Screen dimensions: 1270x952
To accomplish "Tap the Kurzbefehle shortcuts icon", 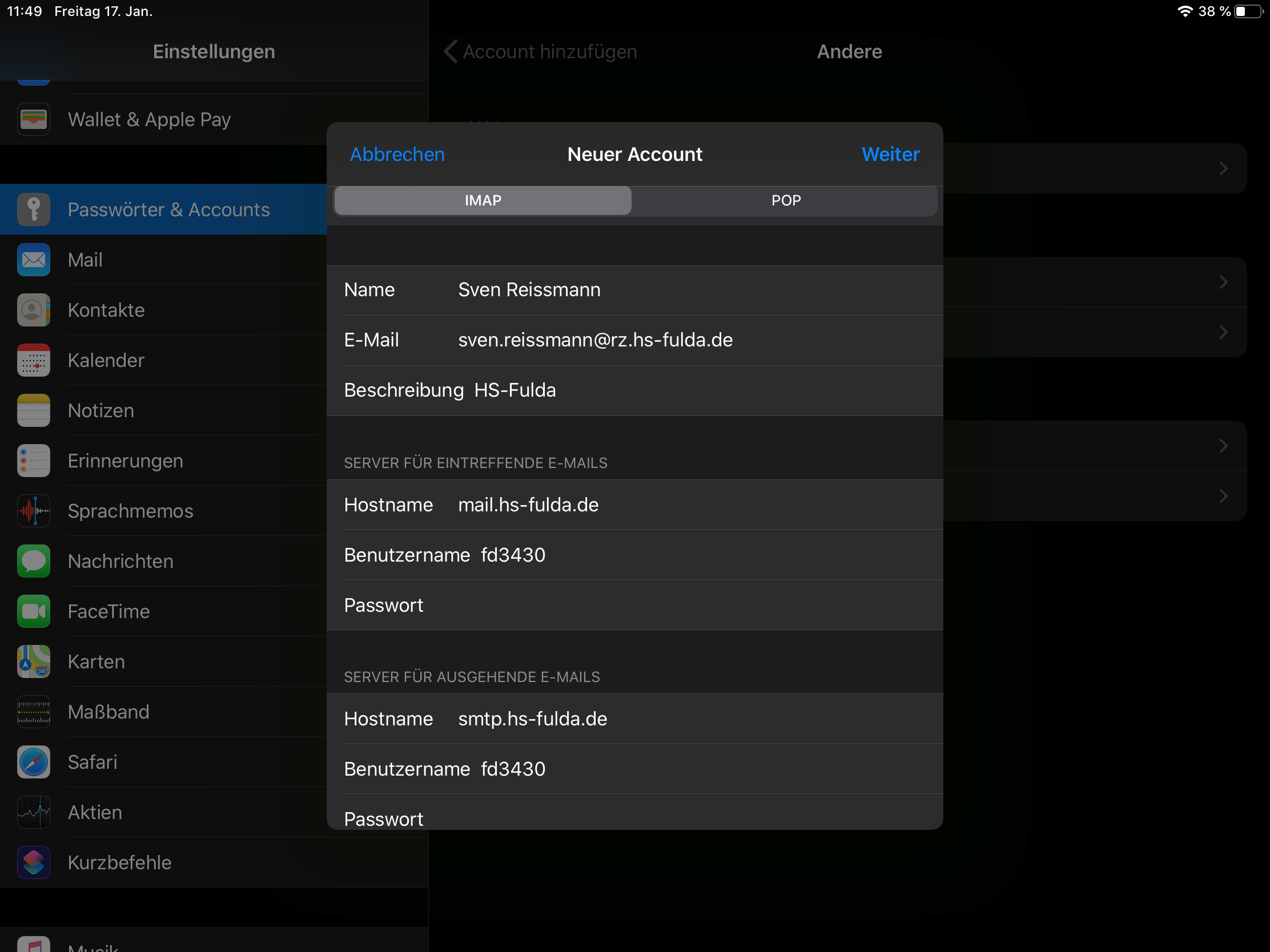I will pyautogui.click(x=33, y=862).
